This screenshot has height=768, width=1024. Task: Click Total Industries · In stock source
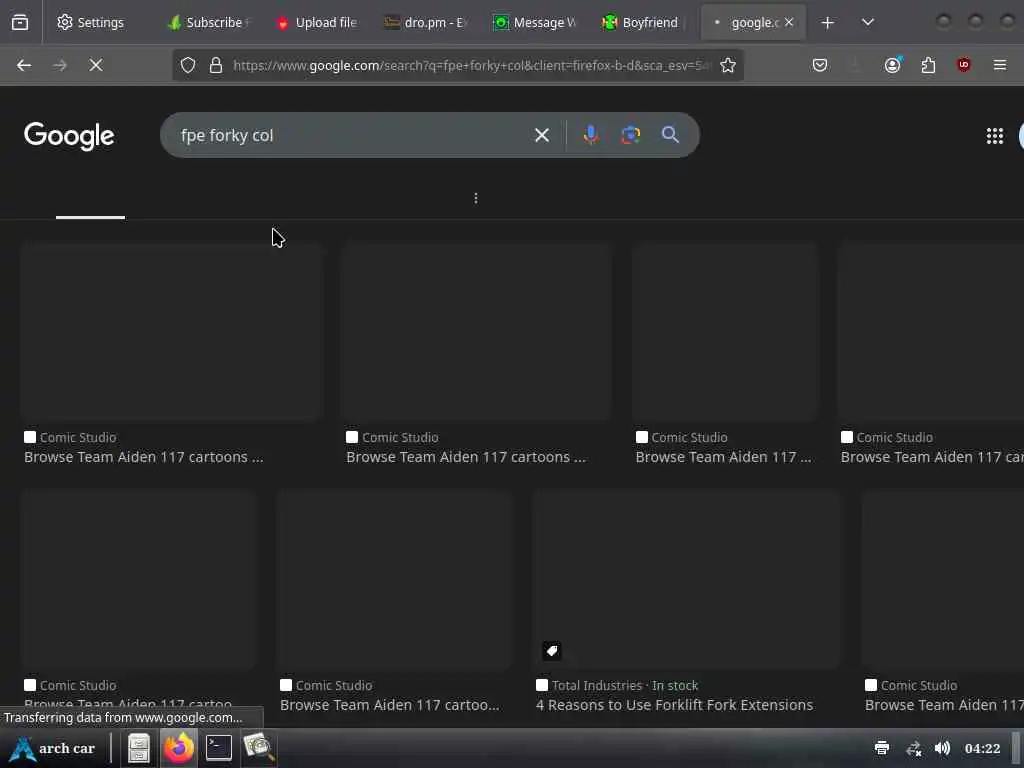click(624, 685)
